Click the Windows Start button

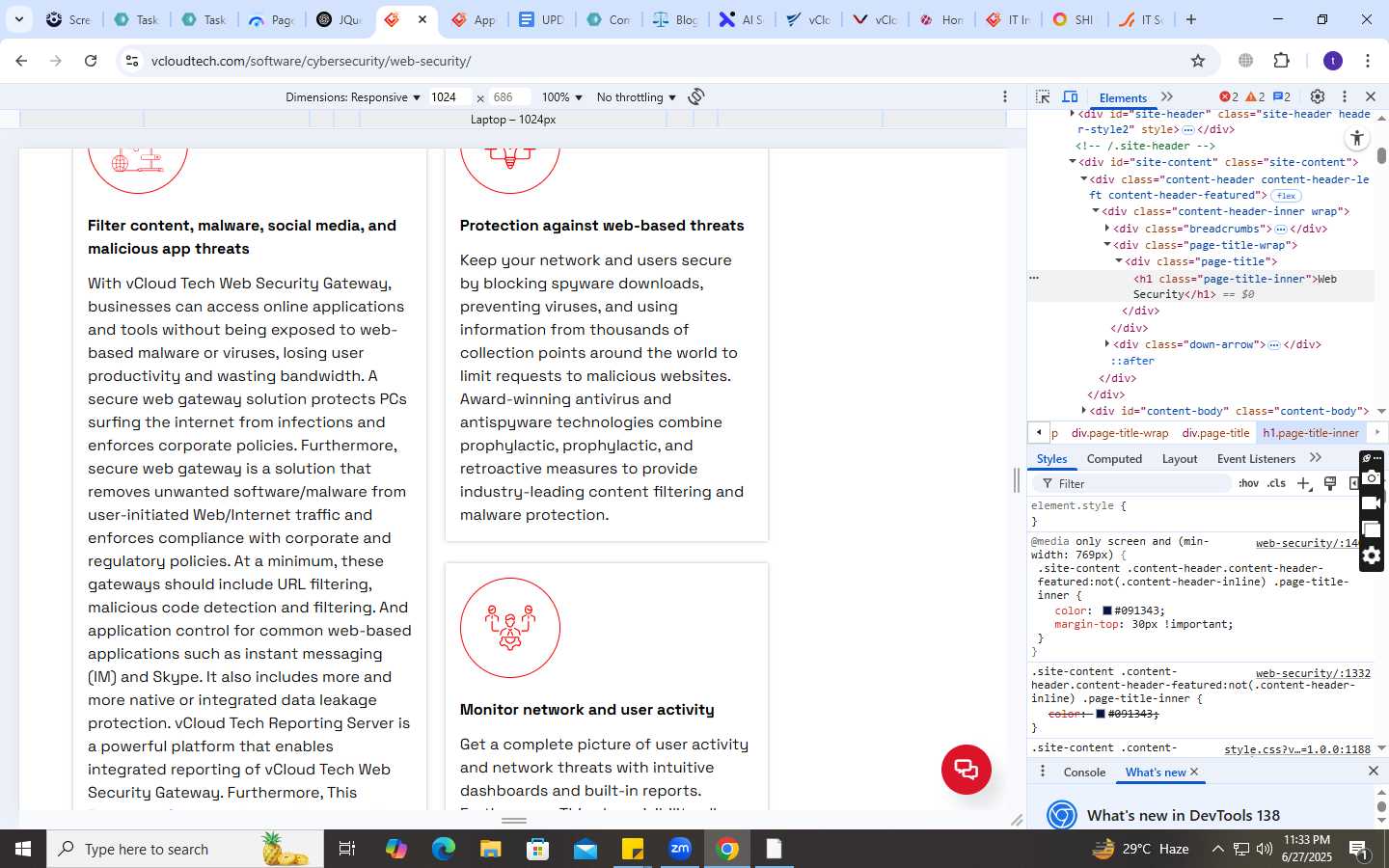pyautogui.click(x=23, y=849)
